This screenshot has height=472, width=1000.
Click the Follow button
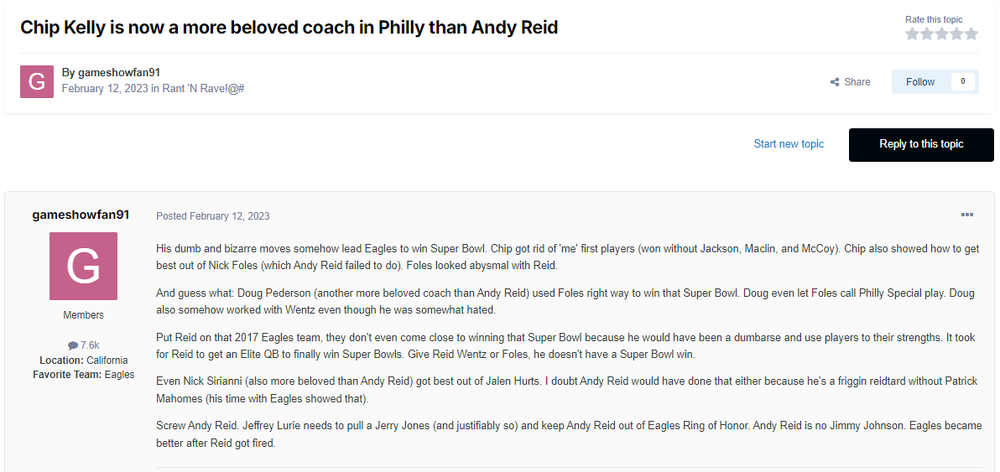tap(920, 82)
